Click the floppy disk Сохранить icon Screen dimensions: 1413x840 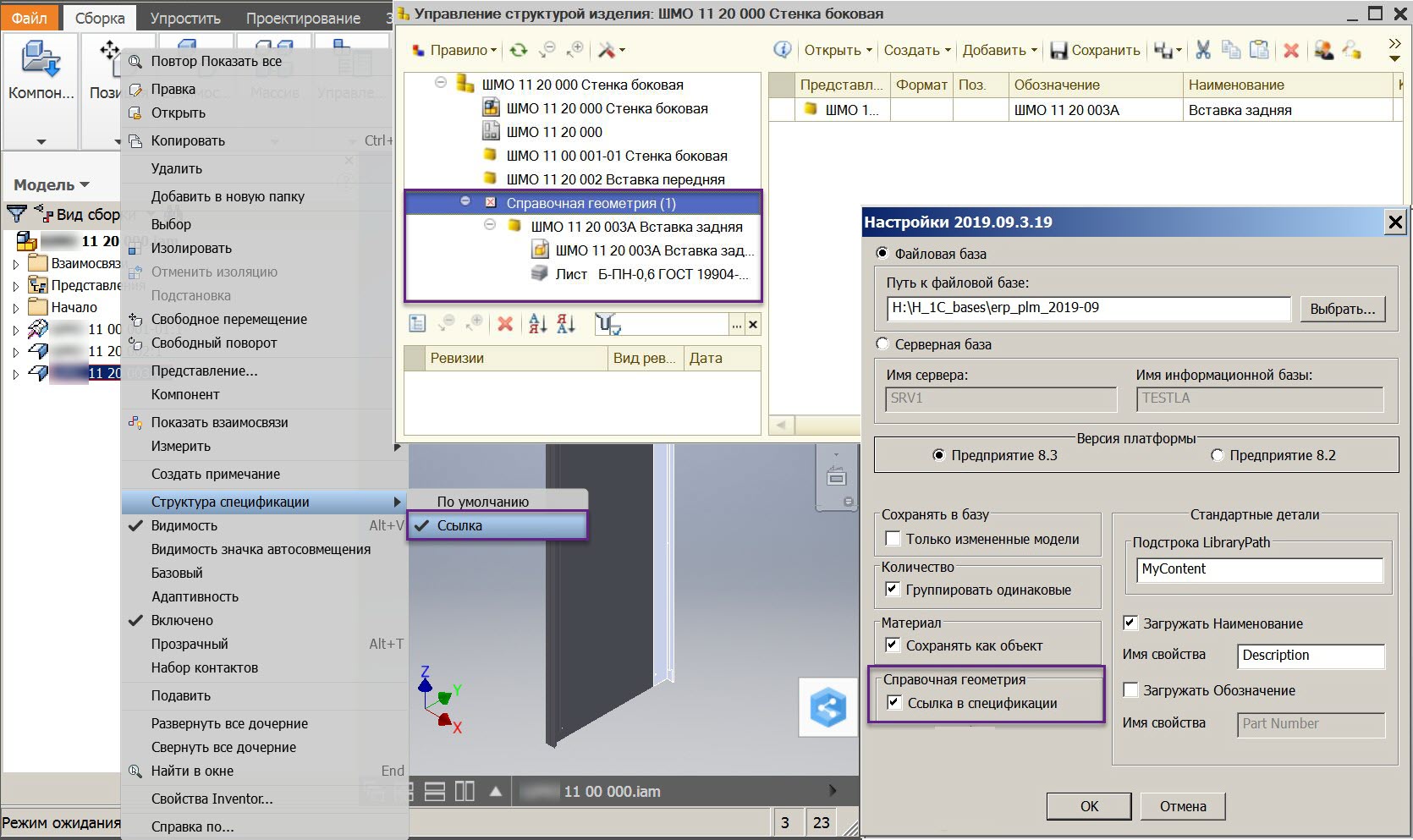[x=1058, y=51]
